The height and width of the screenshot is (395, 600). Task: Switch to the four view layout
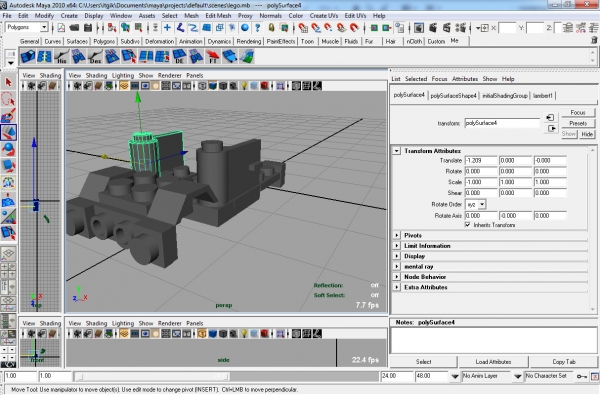pos(8,271)
